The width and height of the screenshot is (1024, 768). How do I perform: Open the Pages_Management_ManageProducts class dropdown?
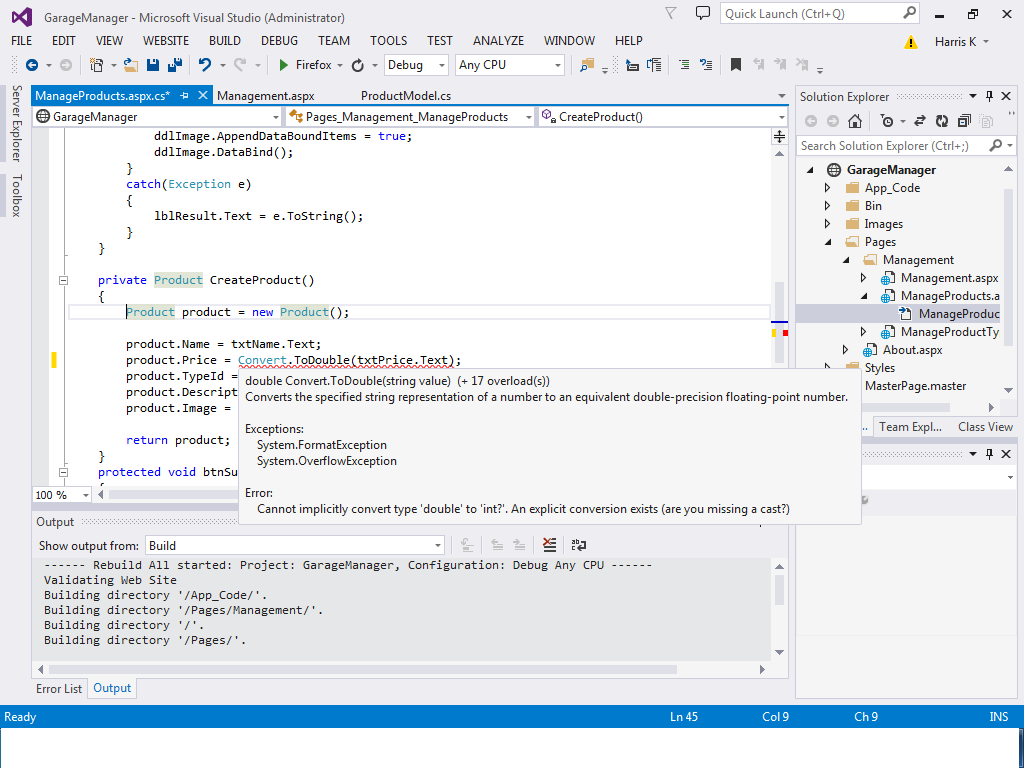(411, 117)
